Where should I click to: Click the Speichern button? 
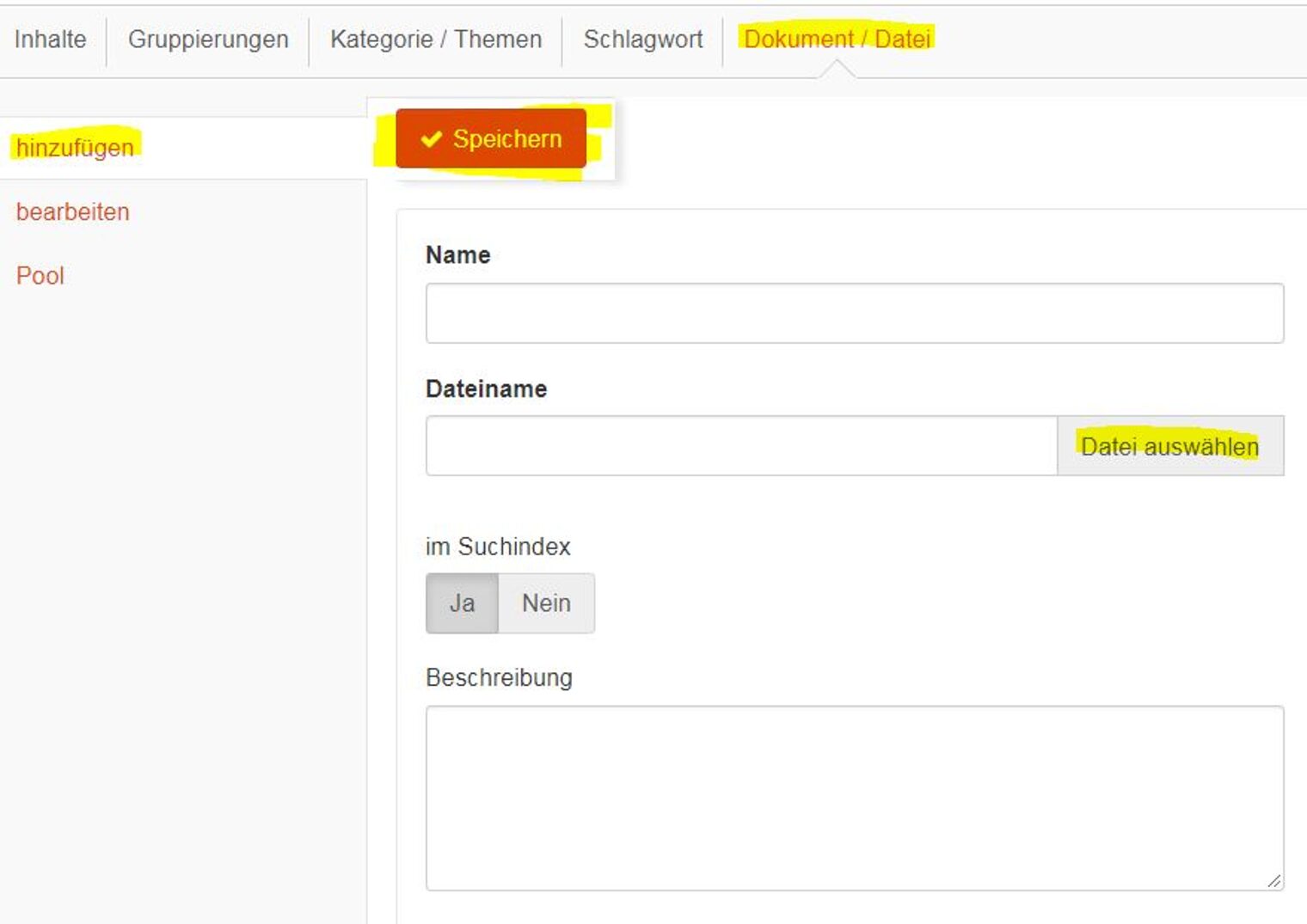(x=490, y=138)
